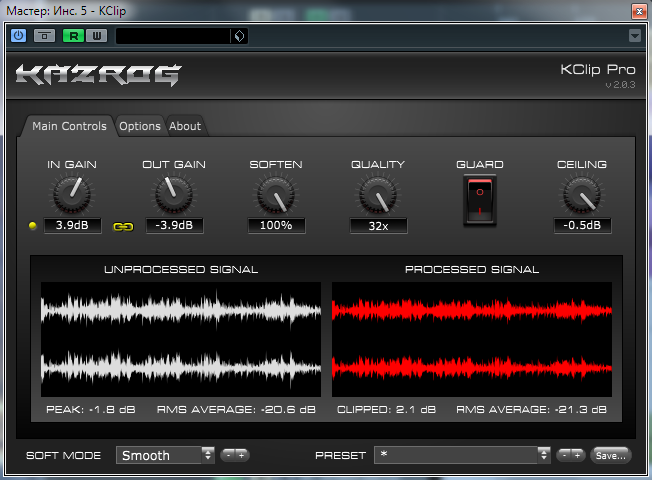Open the plugin window dropdown arrow menu
This screenshot has height=480, width=652.
point(635,36)
